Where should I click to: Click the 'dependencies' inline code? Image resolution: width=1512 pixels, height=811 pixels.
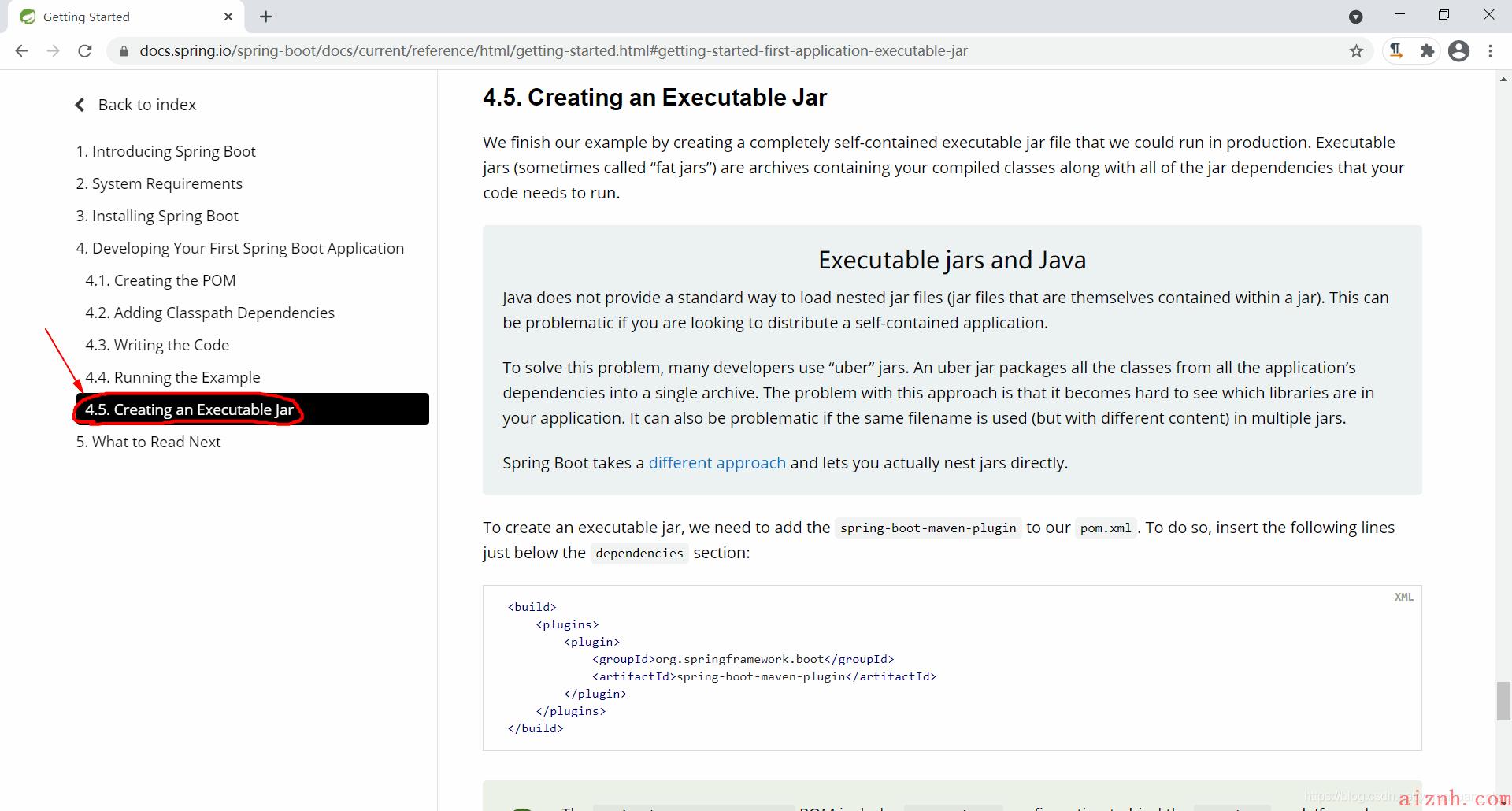(639, 554)
